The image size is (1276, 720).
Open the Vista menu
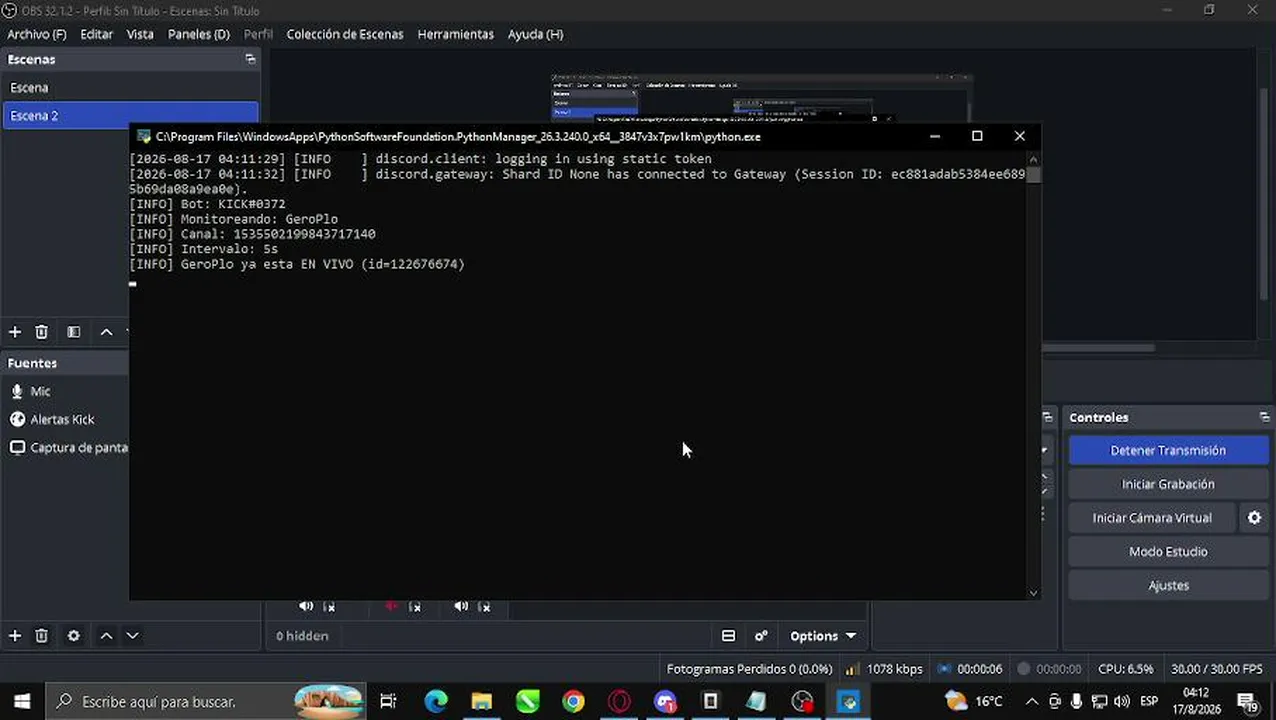tap(140, 34)
